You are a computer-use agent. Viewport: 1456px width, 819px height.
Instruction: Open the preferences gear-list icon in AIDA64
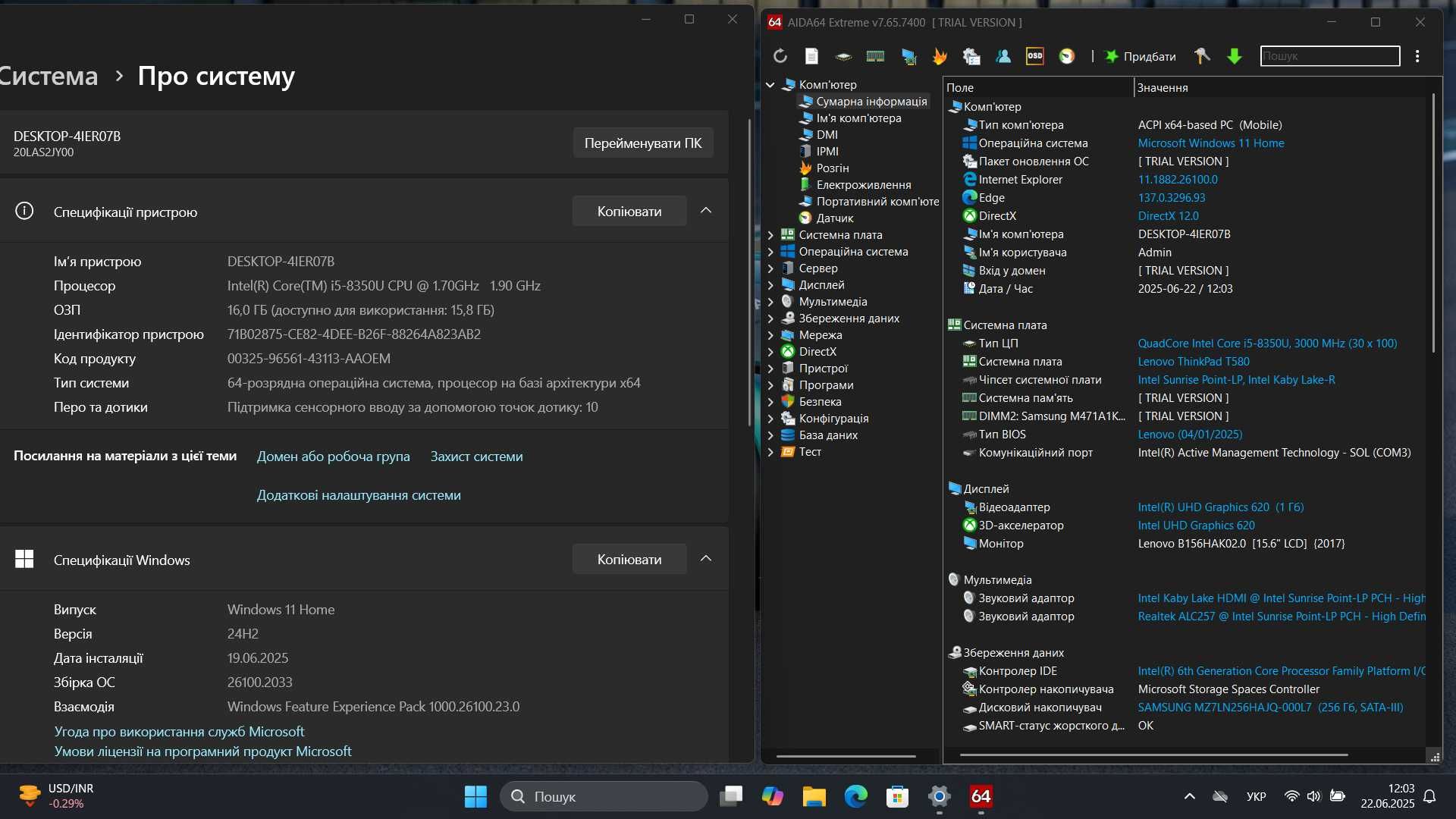tap(971, 56)
